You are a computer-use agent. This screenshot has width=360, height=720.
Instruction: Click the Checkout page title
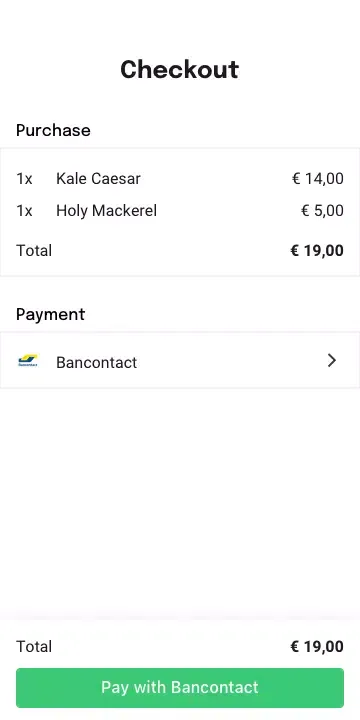(x=180, y=70)
